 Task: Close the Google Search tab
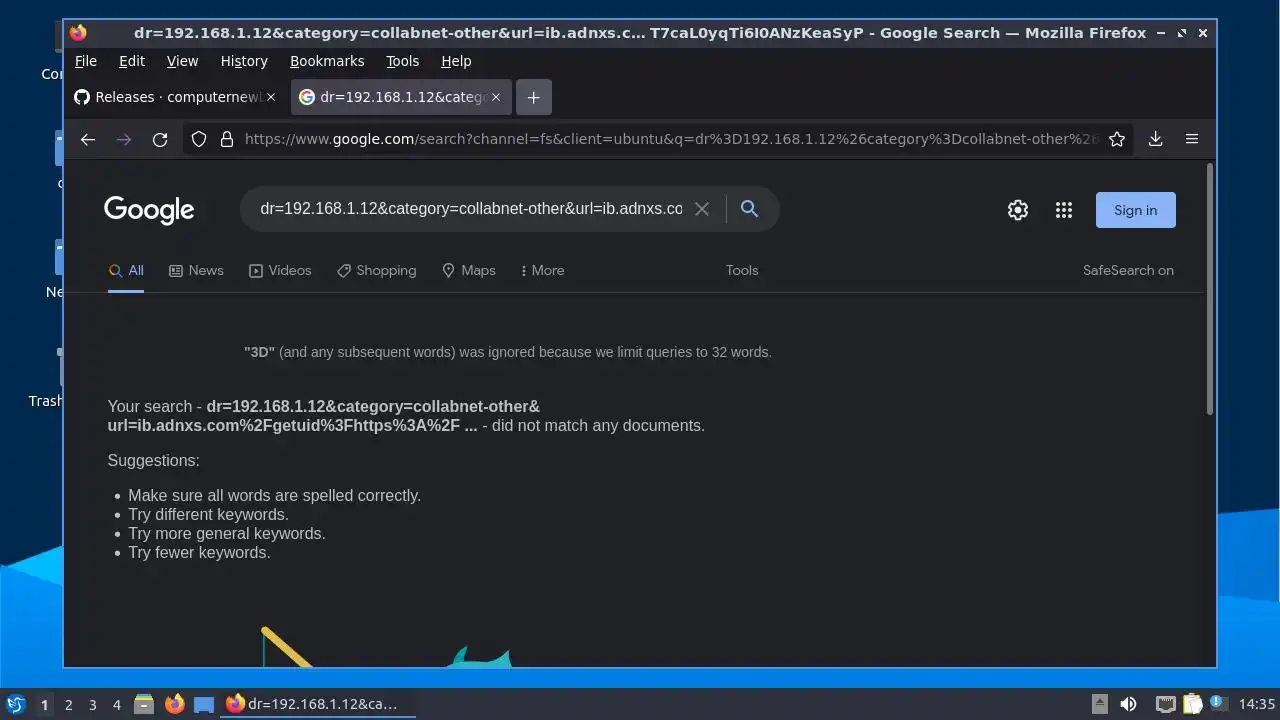tap(496, 97)
